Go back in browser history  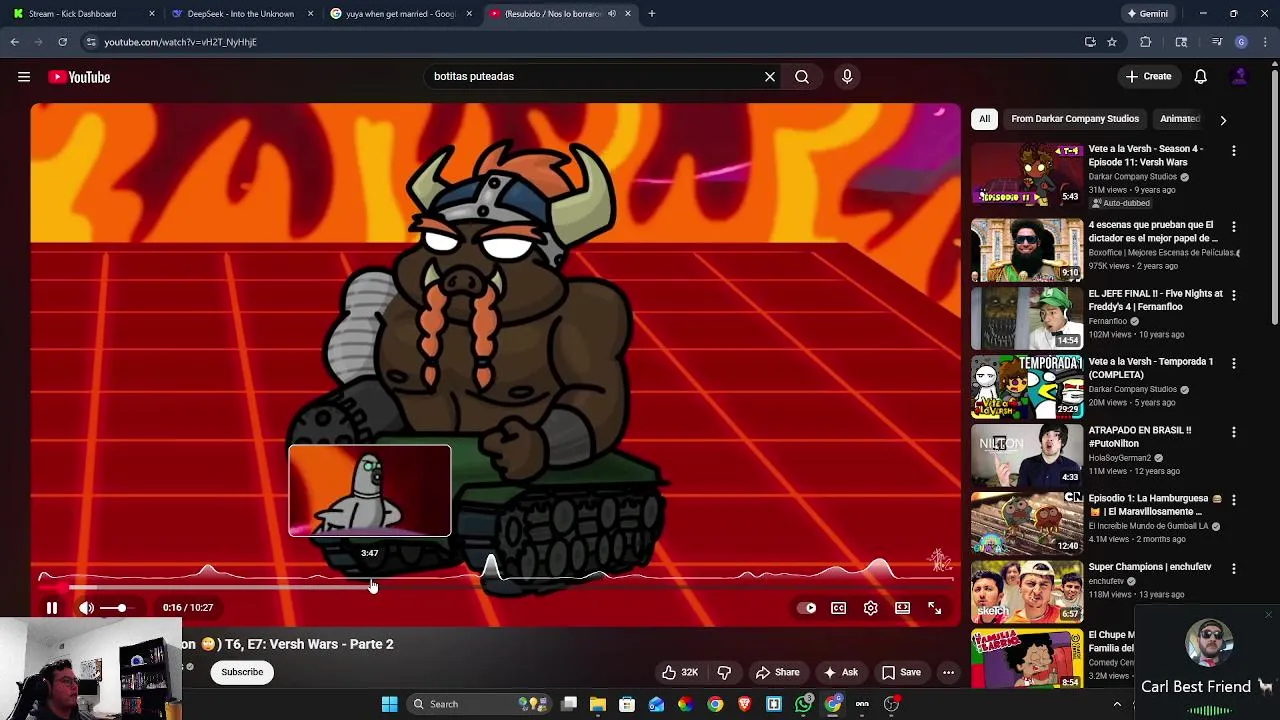coord(15,42)
